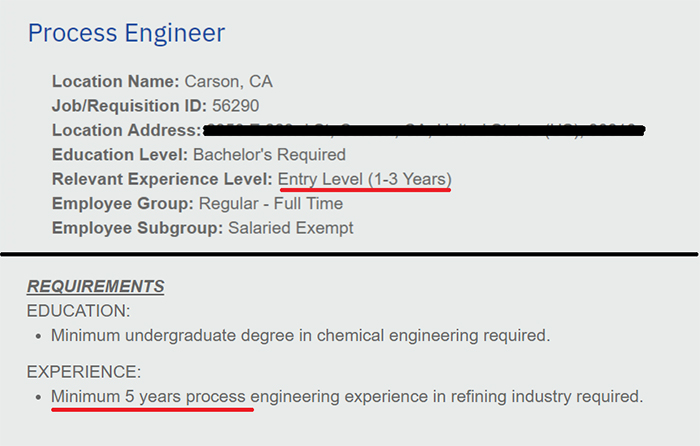Click the "Employee Group:" label
700x446 pixels.
tap(123, 203)
